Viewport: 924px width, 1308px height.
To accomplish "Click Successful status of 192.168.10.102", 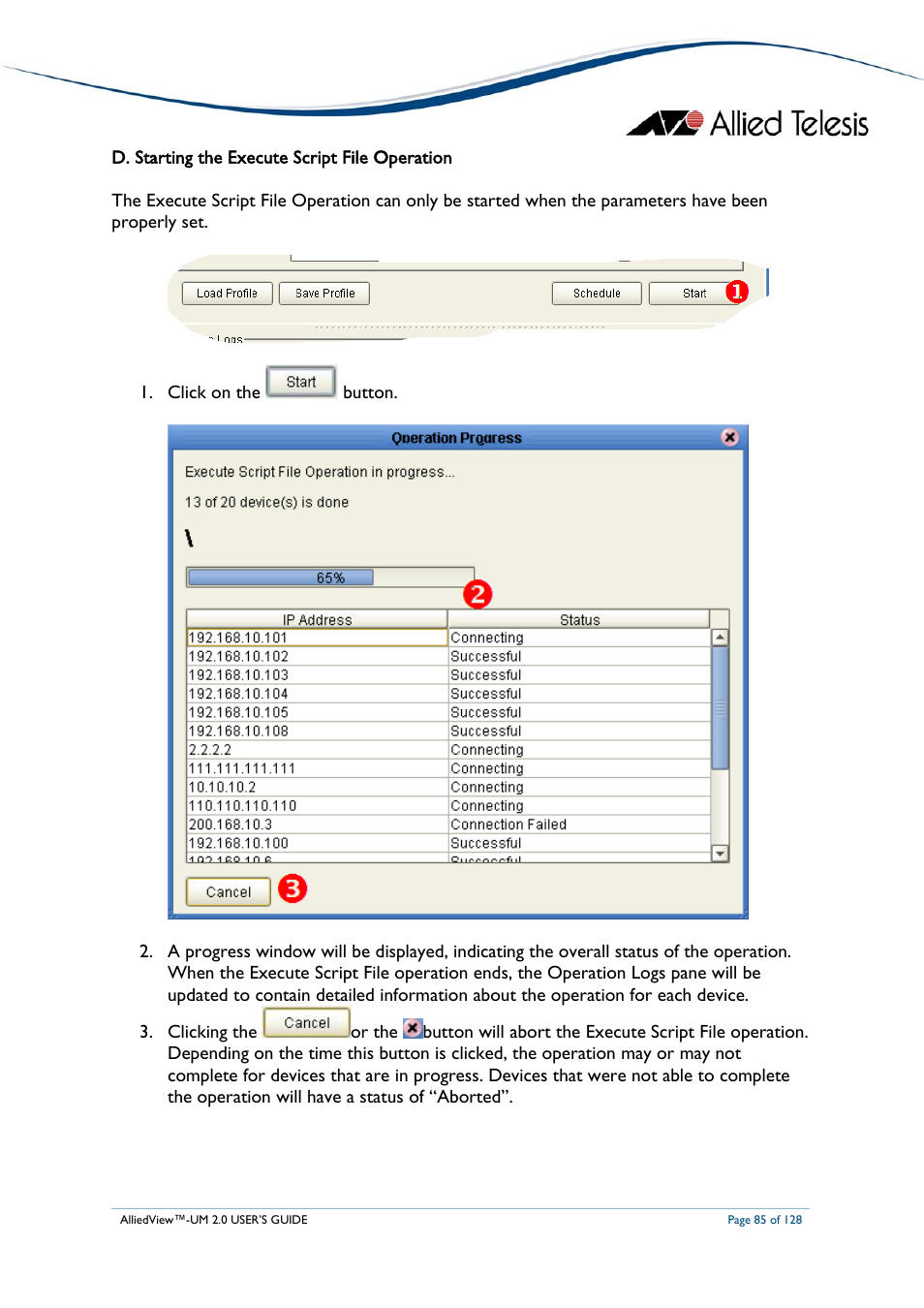I will [x=579, y=656].
